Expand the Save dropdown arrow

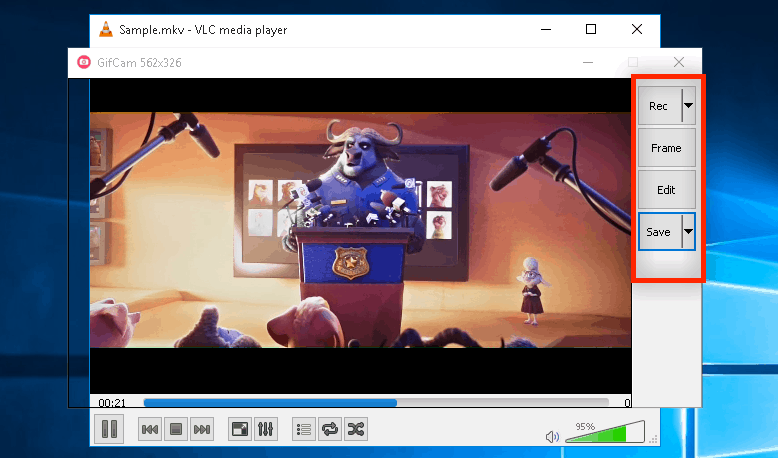pos(688,232)
